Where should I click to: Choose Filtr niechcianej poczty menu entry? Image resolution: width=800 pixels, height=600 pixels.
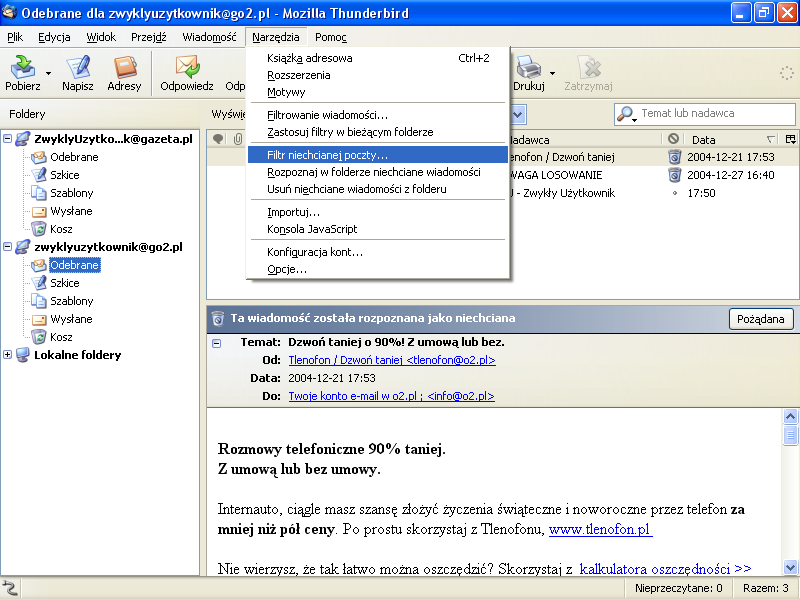(x=378, y=155)
